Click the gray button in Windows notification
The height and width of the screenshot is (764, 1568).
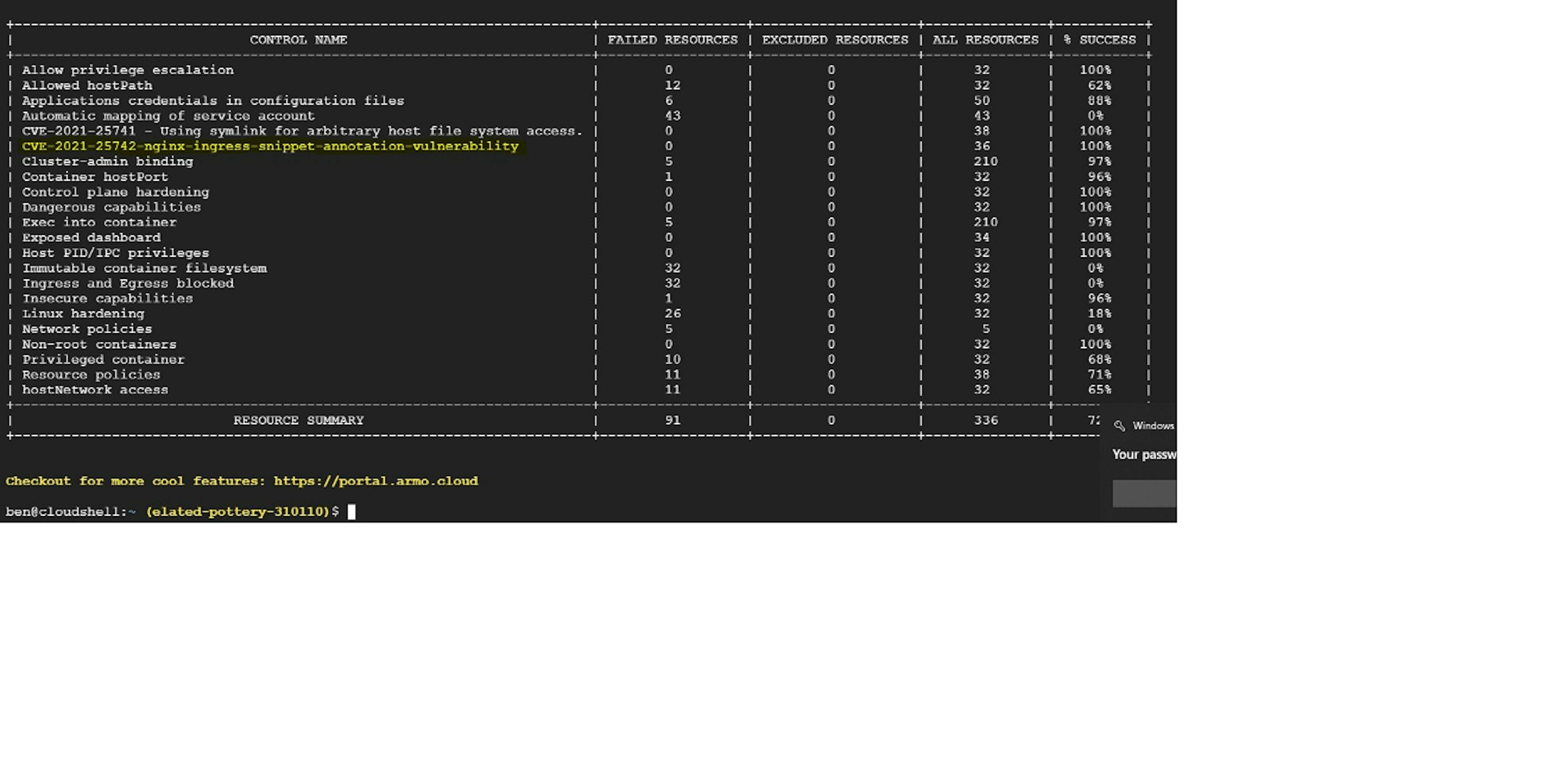1144,493
